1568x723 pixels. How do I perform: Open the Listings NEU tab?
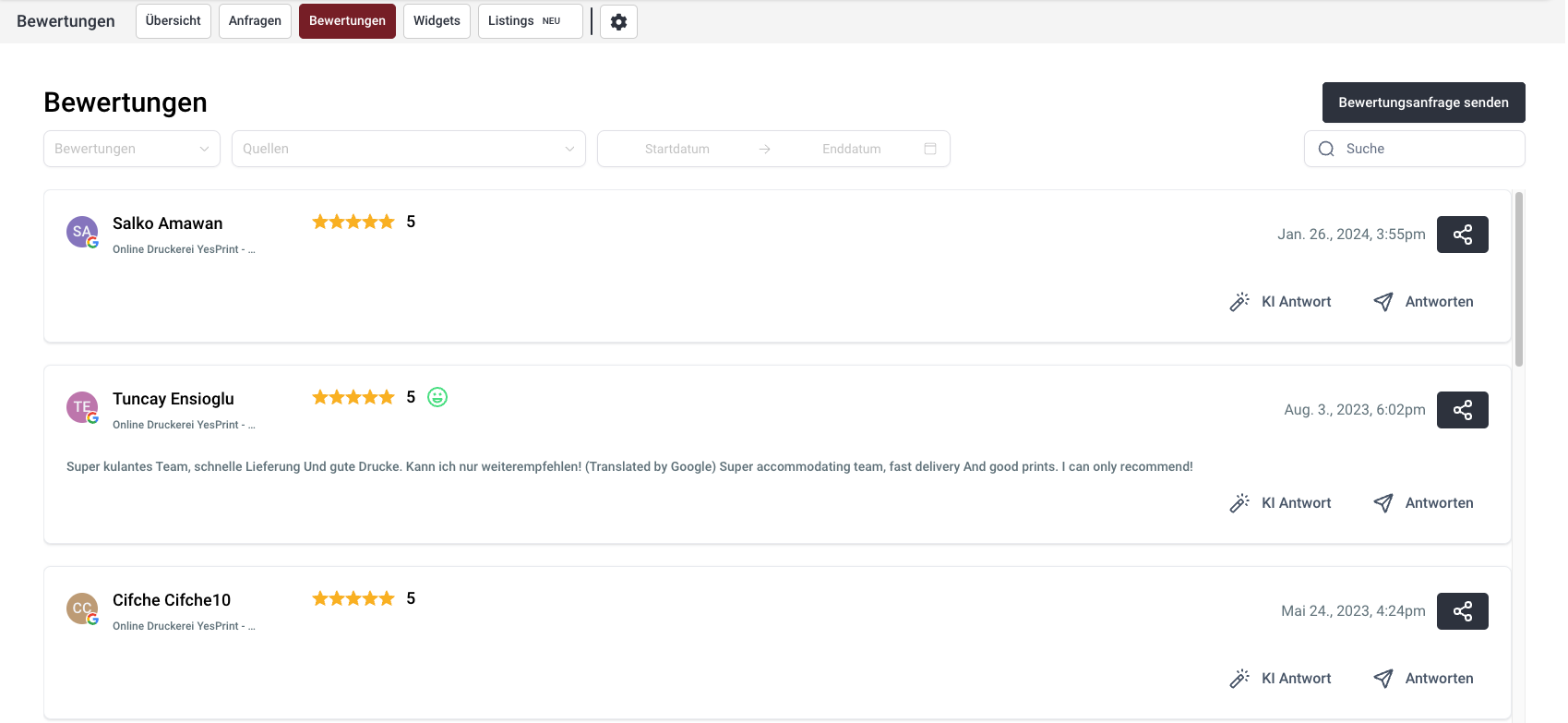530,21
